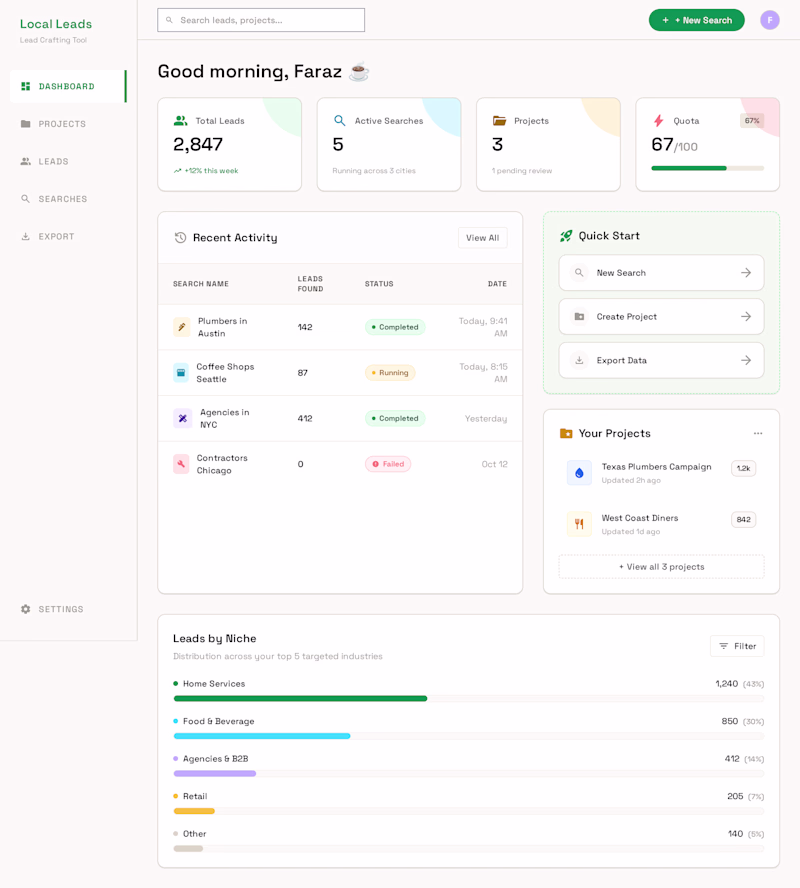
Task: Click the Home Services green bar
Action: tap(300, 699)
